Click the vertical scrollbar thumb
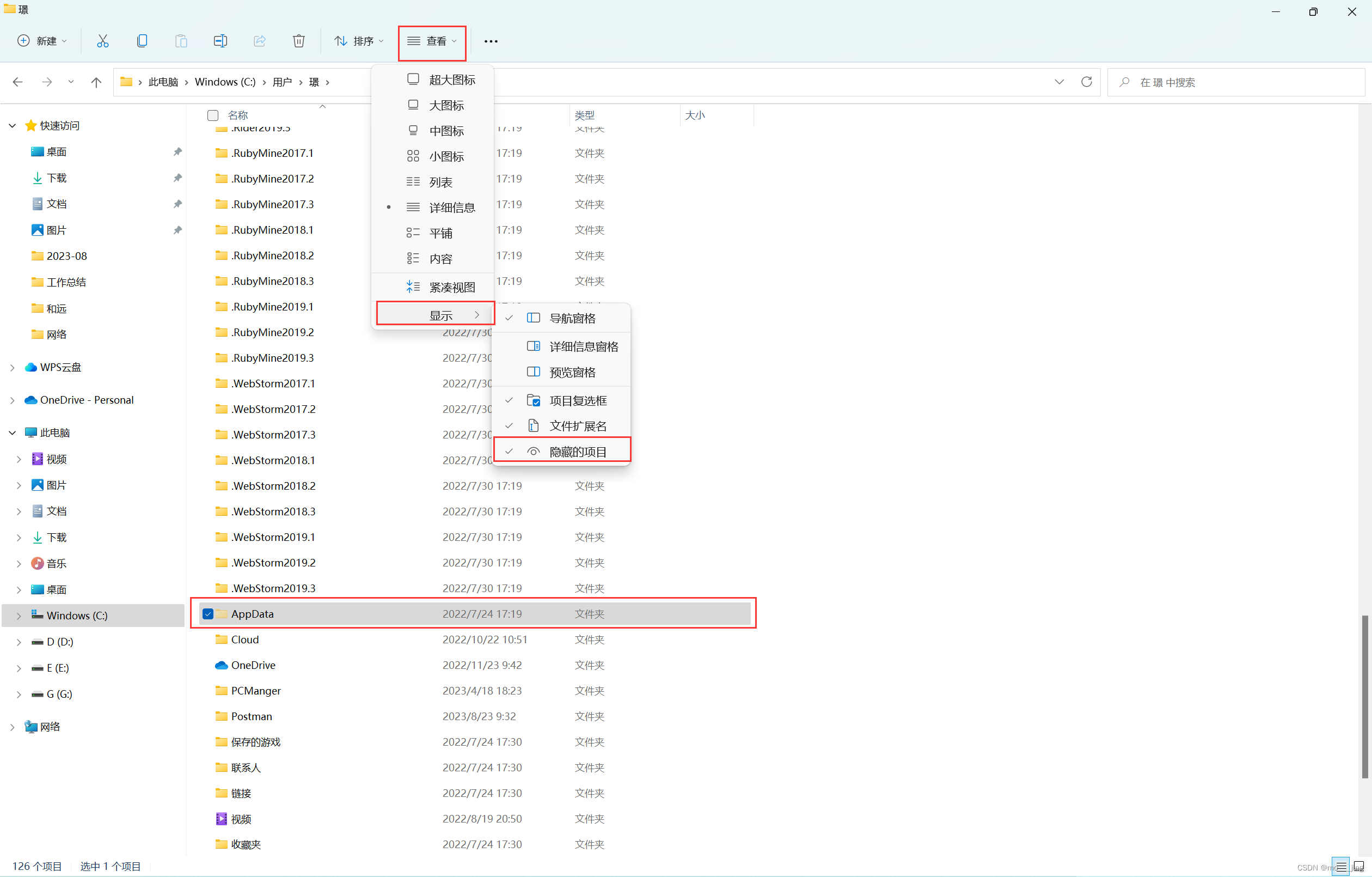Image resolution: width=1372 pixels, height=877 pixels. click(x=1364, y=696)
